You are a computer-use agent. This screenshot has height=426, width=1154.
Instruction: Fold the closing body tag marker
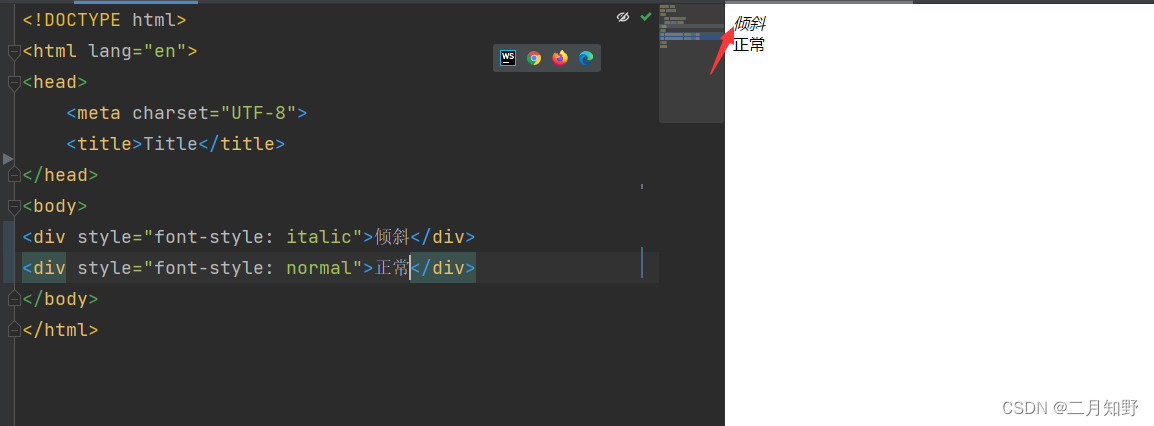[13, 299]
